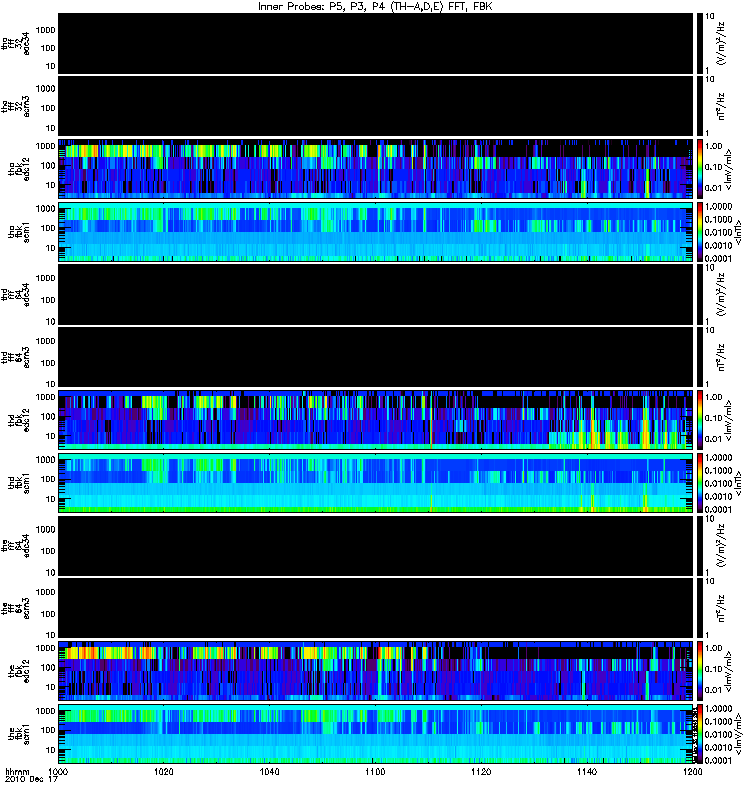Select the tha fff 32 edc34 panel label
The width and height of the screenshot is (750, 800).
coord(15,44)
